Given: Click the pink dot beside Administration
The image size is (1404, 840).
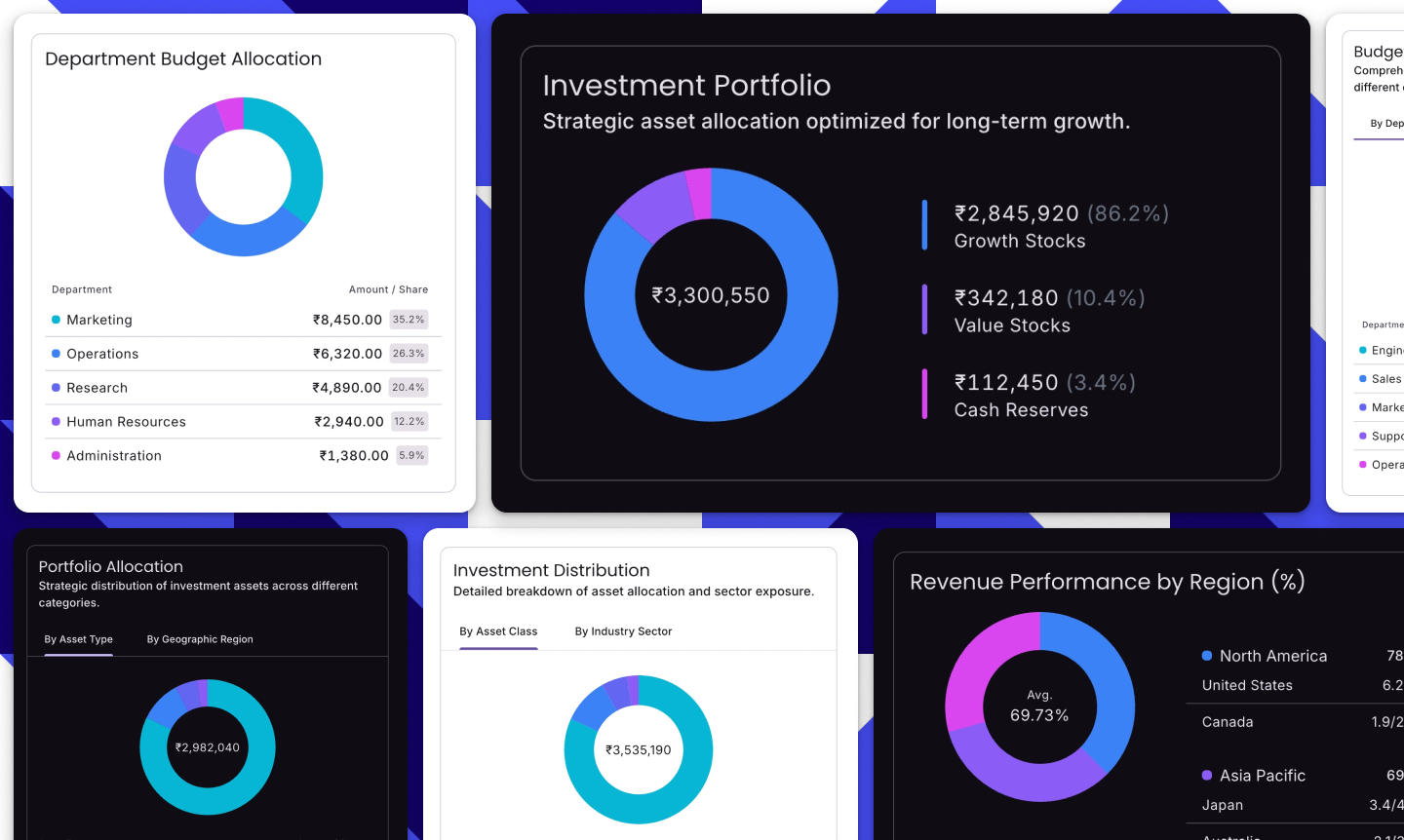Looking at the screenshot, I should point(56,456).
